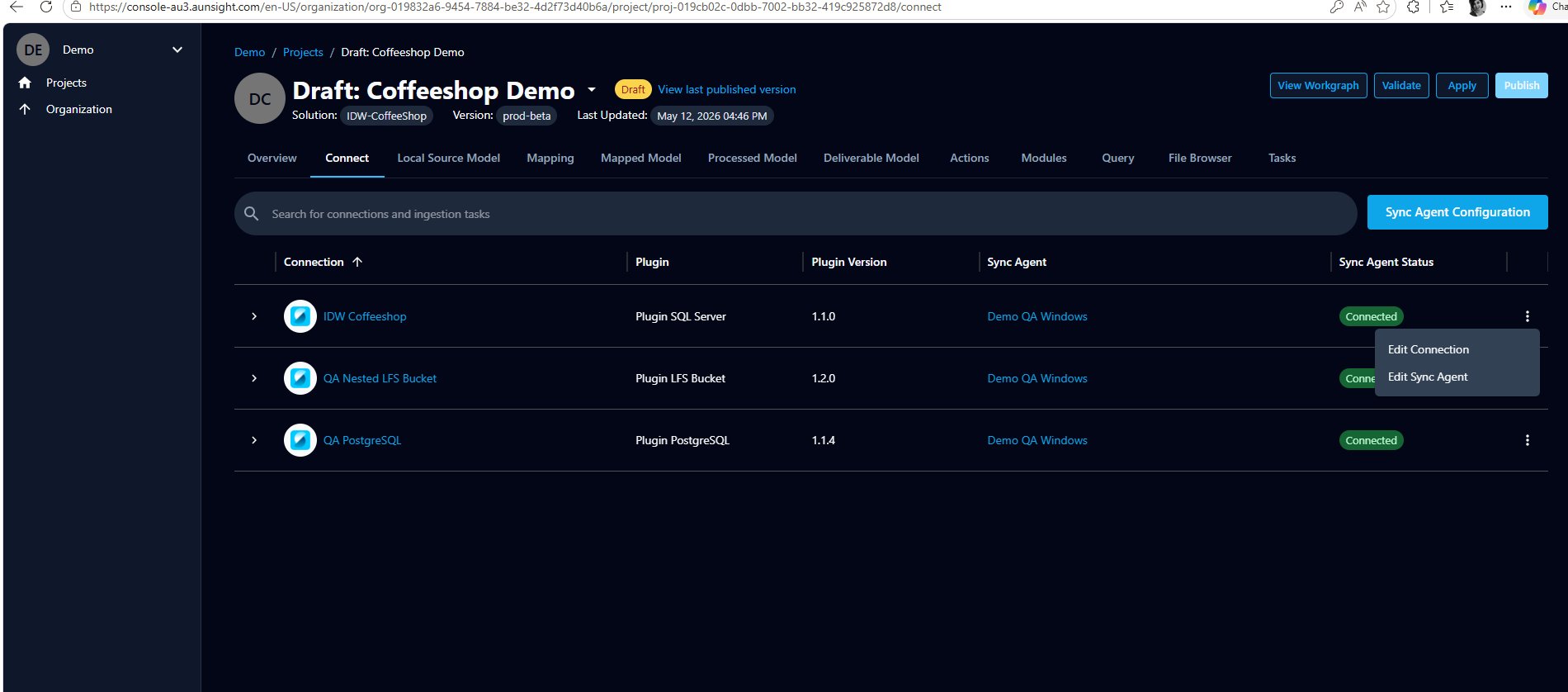Viewport: 1568px width, 692px height.
Task: Click the Sync Agent Configuration button
Action: point(1457,212)
